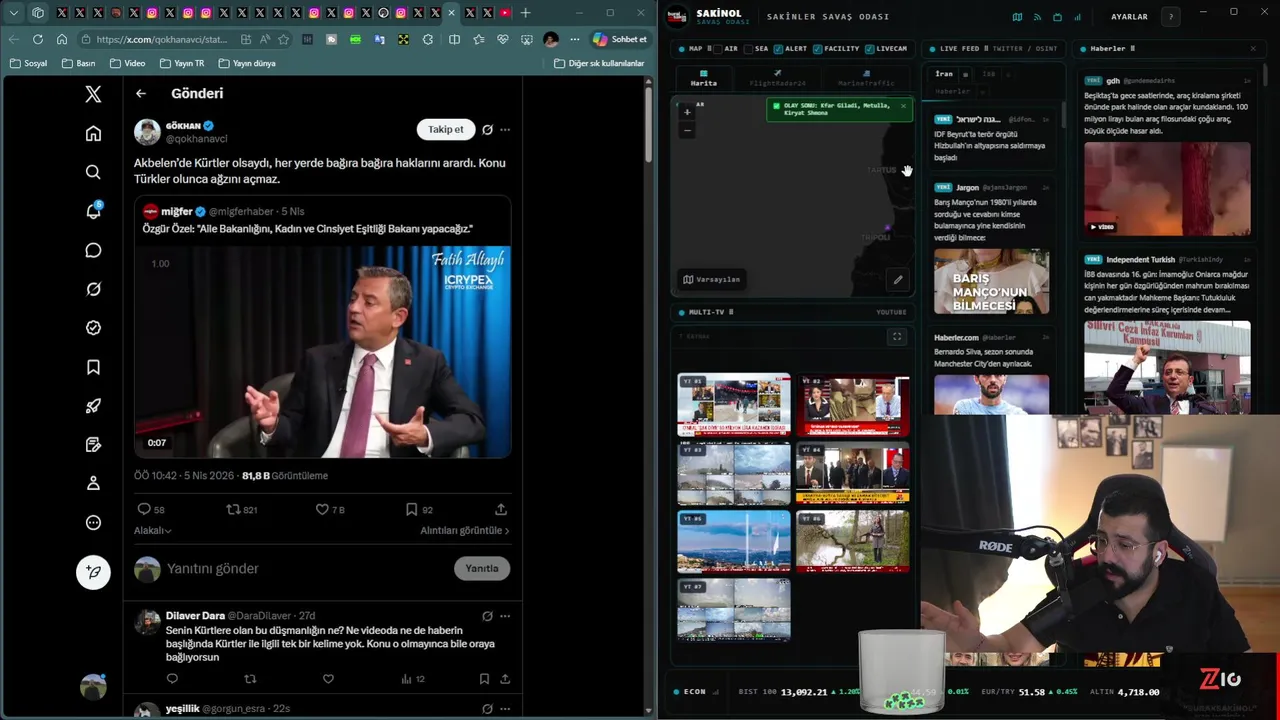Open the question mark help button in Sakinol
Image resolution: width=1280 pixels, height=720 pixels.
click(x=1171, y=17)
